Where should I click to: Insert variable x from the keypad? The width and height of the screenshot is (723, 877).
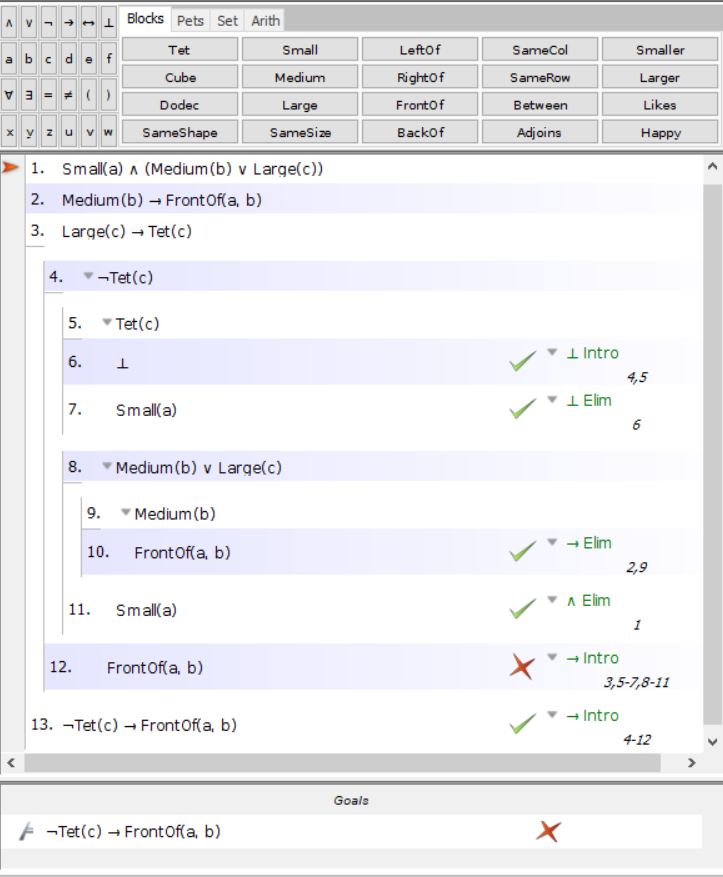pos(9,131)
